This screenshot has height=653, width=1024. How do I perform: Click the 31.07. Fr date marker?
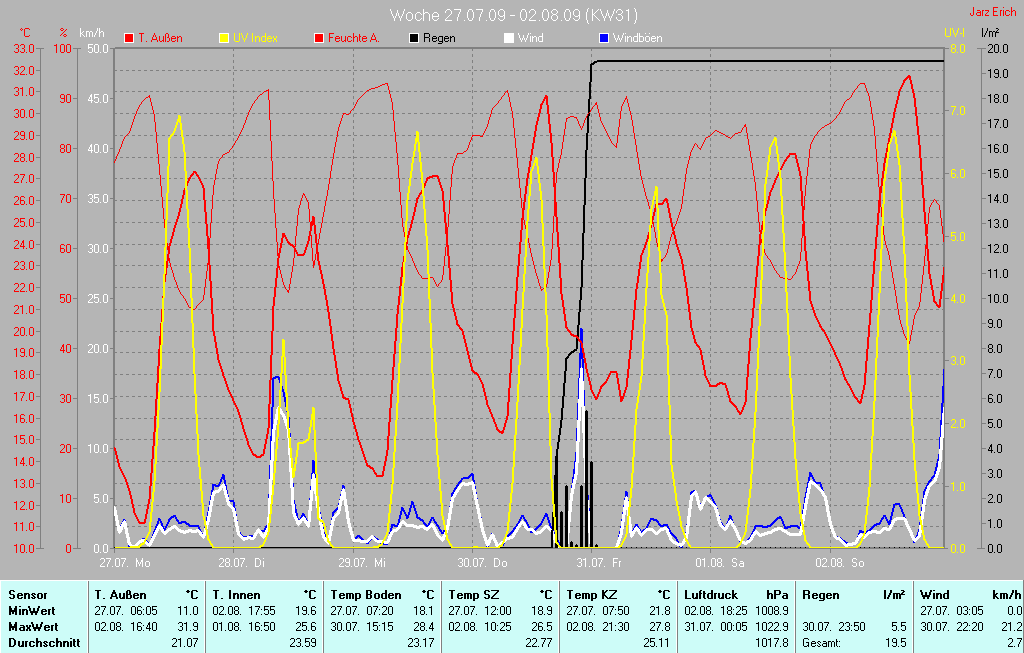click(598, 562)
